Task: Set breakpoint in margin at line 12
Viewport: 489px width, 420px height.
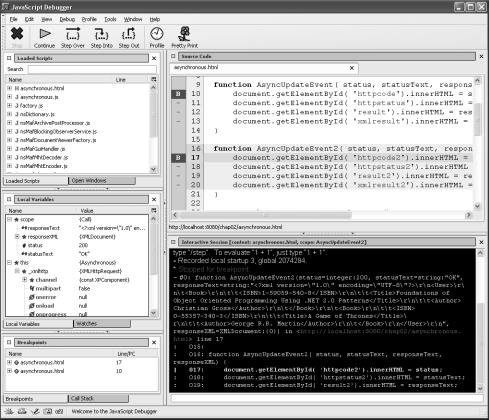Action: (178, 112)
